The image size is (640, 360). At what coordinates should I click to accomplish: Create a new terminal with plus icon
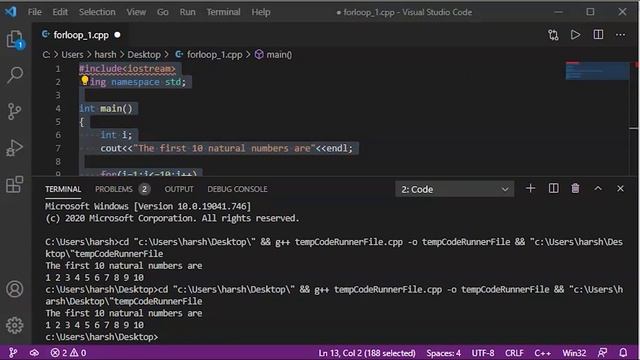tap(531, 188)
